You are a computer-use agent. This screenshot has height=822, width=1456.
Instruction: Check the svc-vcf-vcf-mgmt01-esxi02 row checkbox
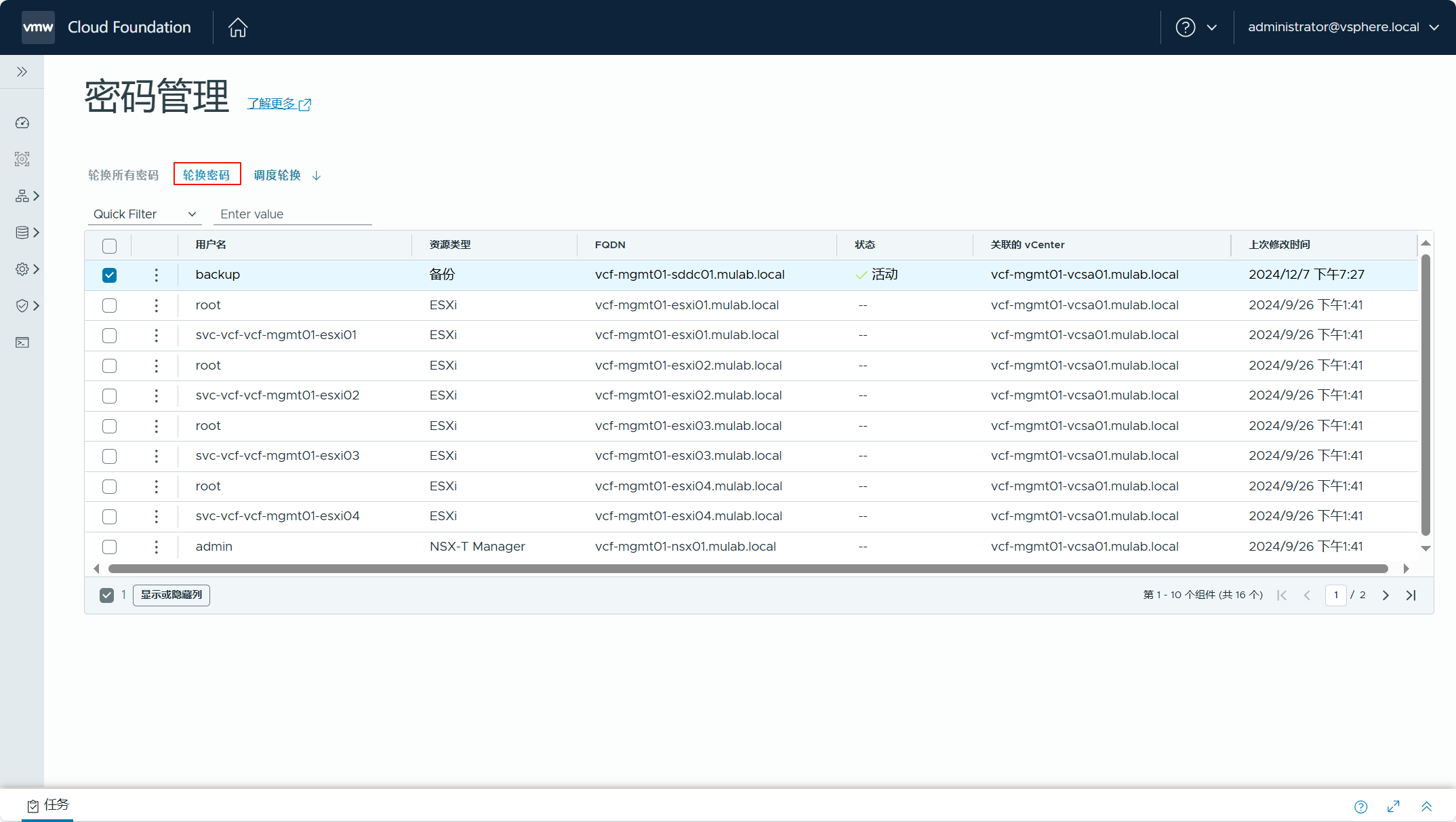tap(109, 395)
